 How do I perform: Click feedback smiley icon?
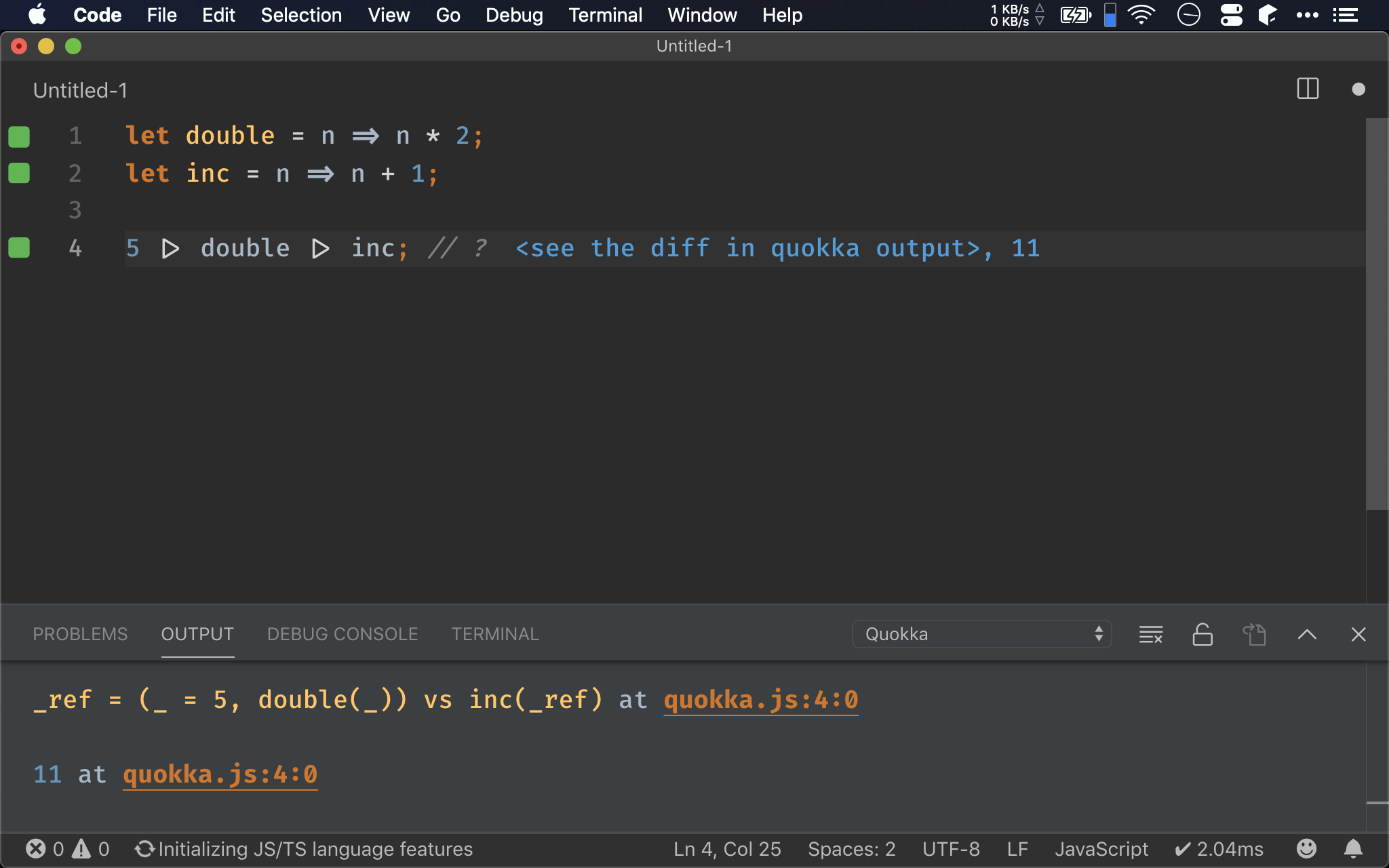pos(1306,849)
